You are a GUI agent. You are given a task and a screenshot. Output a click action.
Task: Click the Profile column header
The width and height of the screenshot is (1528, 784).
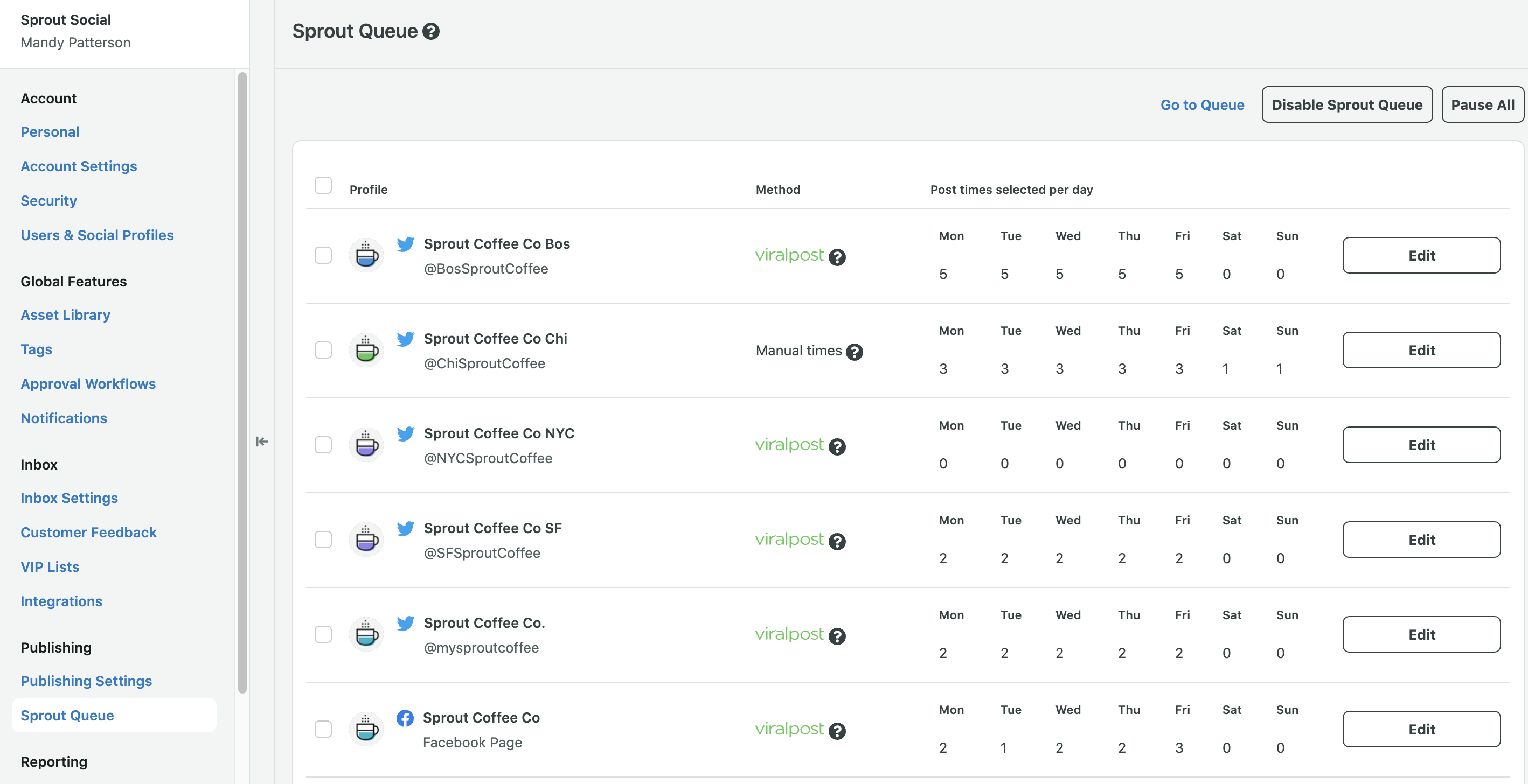point(369,190)
